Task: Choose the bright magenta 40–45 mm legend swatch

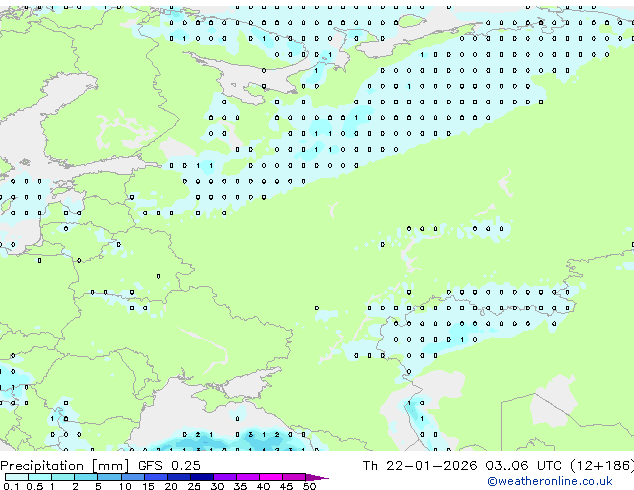Action: [x=271, y=477]
